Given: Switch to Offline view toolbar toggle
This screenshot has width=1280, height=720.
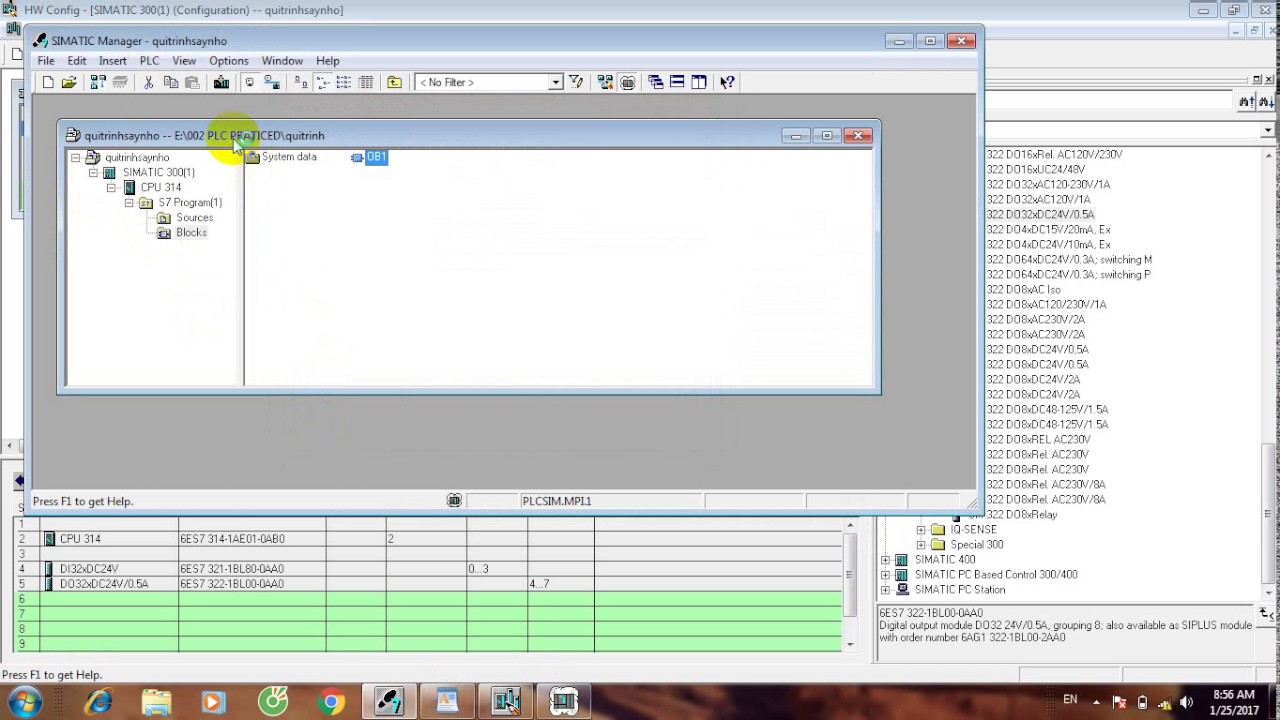Looking at the screenshot, I should [x=250, y=82].
